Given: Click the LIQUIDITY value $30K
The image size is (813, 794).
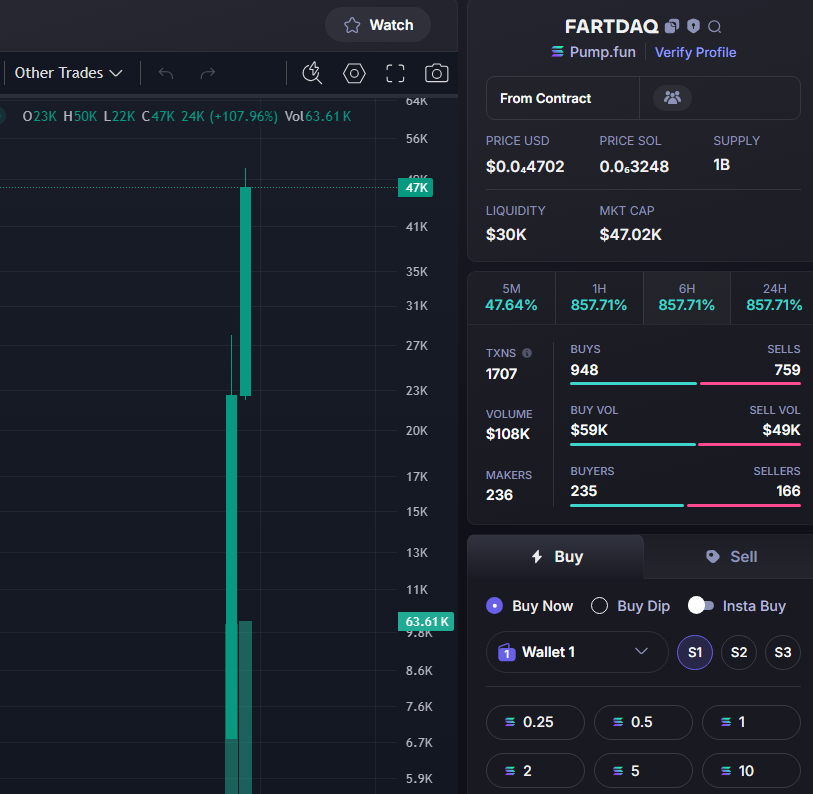Looking at the screenshot, I should (x=506, y=234).
